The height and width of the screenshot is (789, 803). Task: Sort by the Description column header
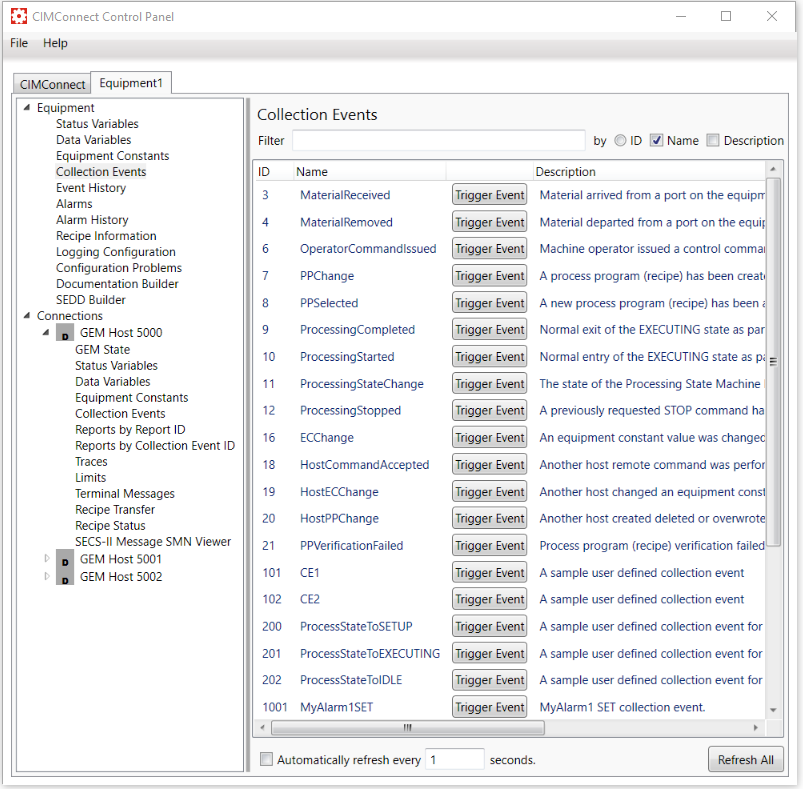648,172
